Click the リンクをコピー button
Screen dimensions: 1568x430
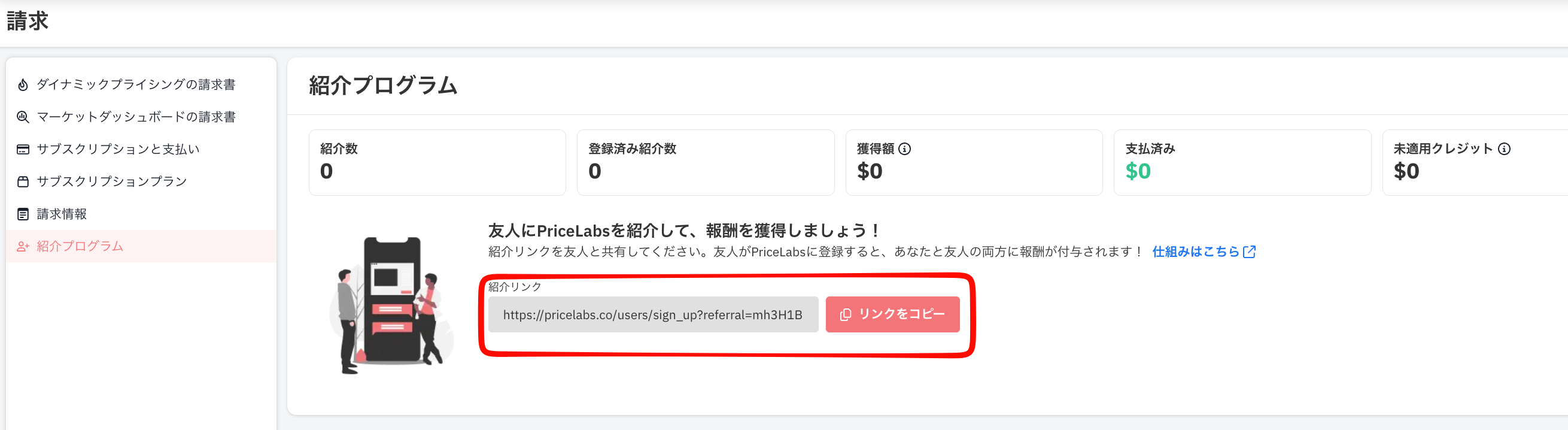click(892, 314)
